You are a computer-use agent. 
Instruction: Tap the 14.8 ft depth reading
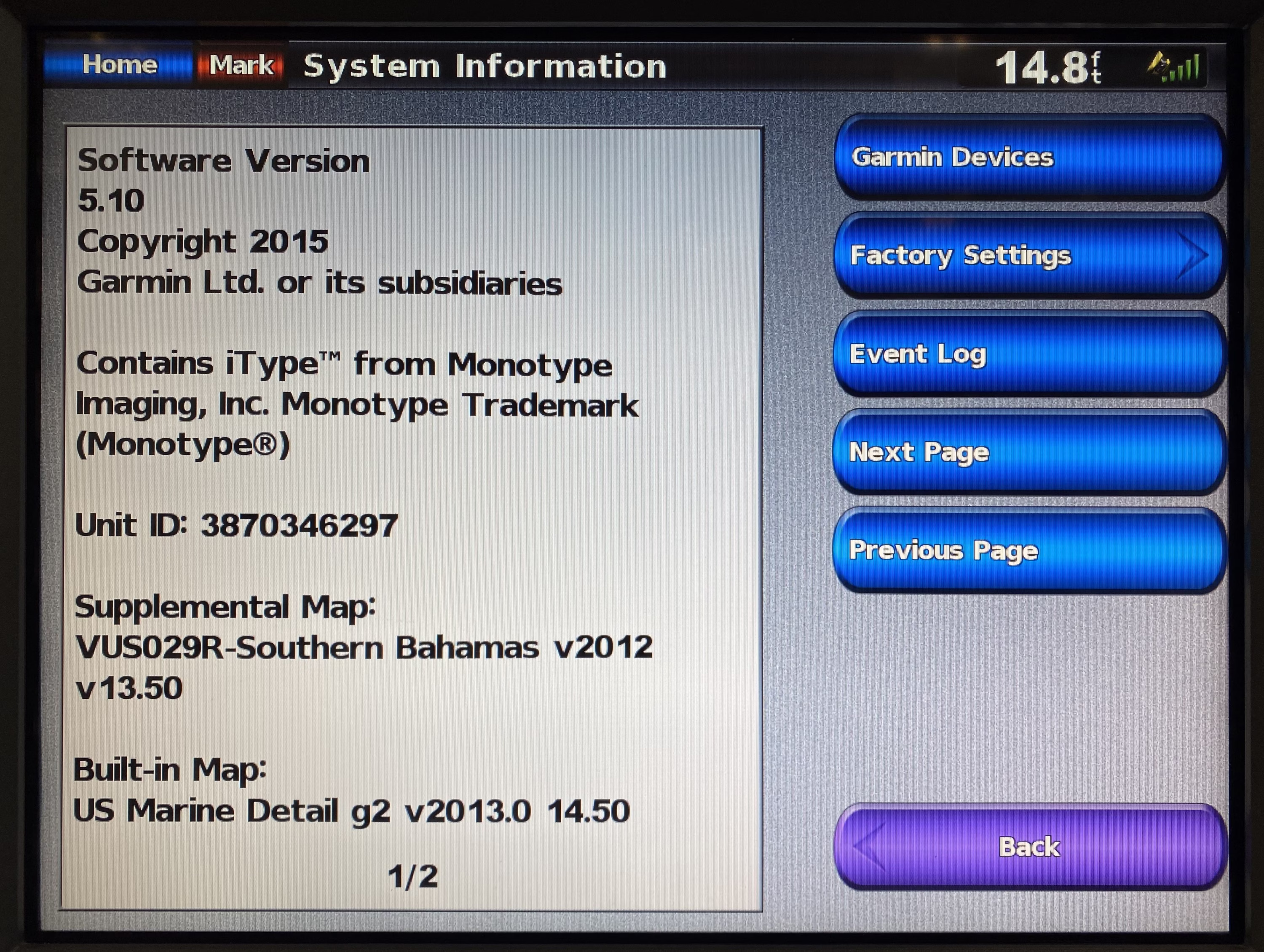coord(1048,68)
